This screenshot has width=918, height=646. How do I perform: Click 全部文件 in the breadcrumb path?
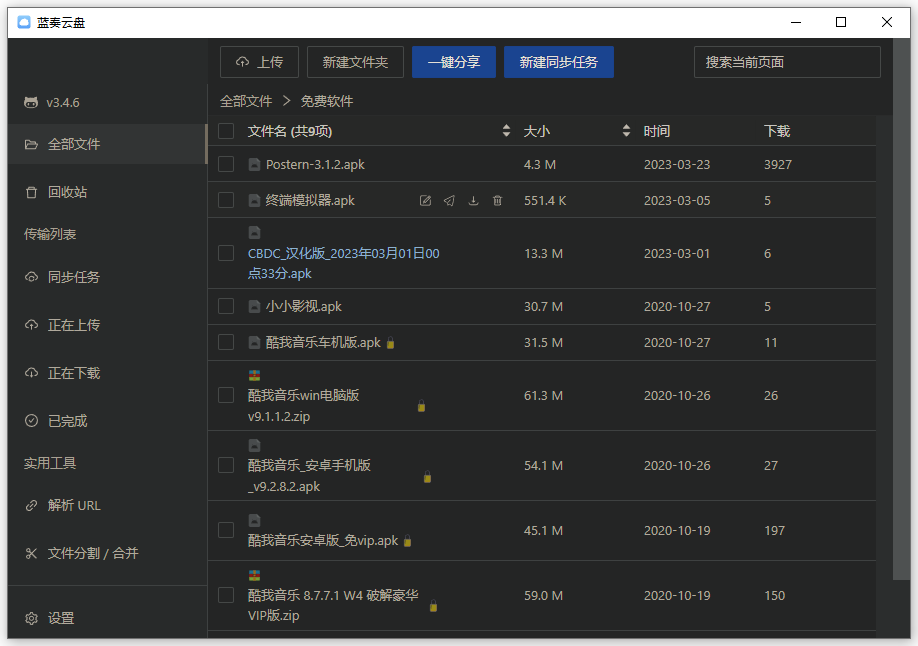tap(246, 101)
